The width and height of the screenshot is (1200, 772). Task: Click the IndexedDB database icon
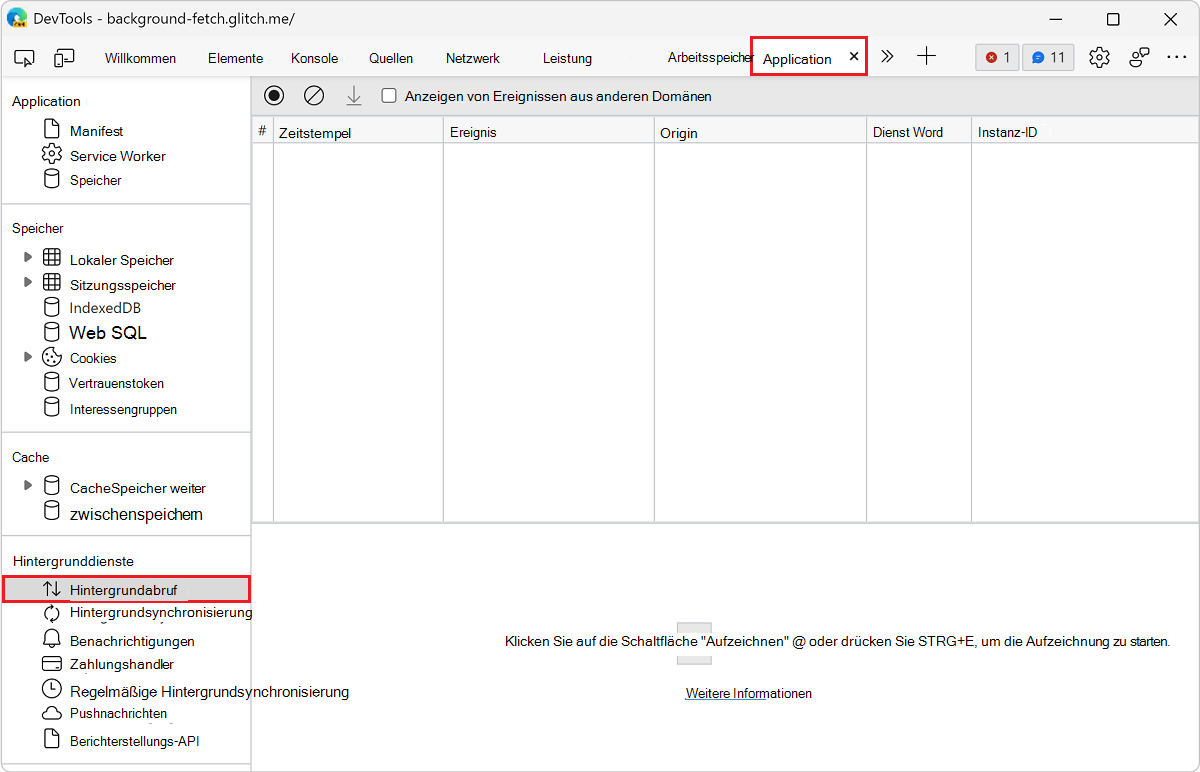[51, 308]
